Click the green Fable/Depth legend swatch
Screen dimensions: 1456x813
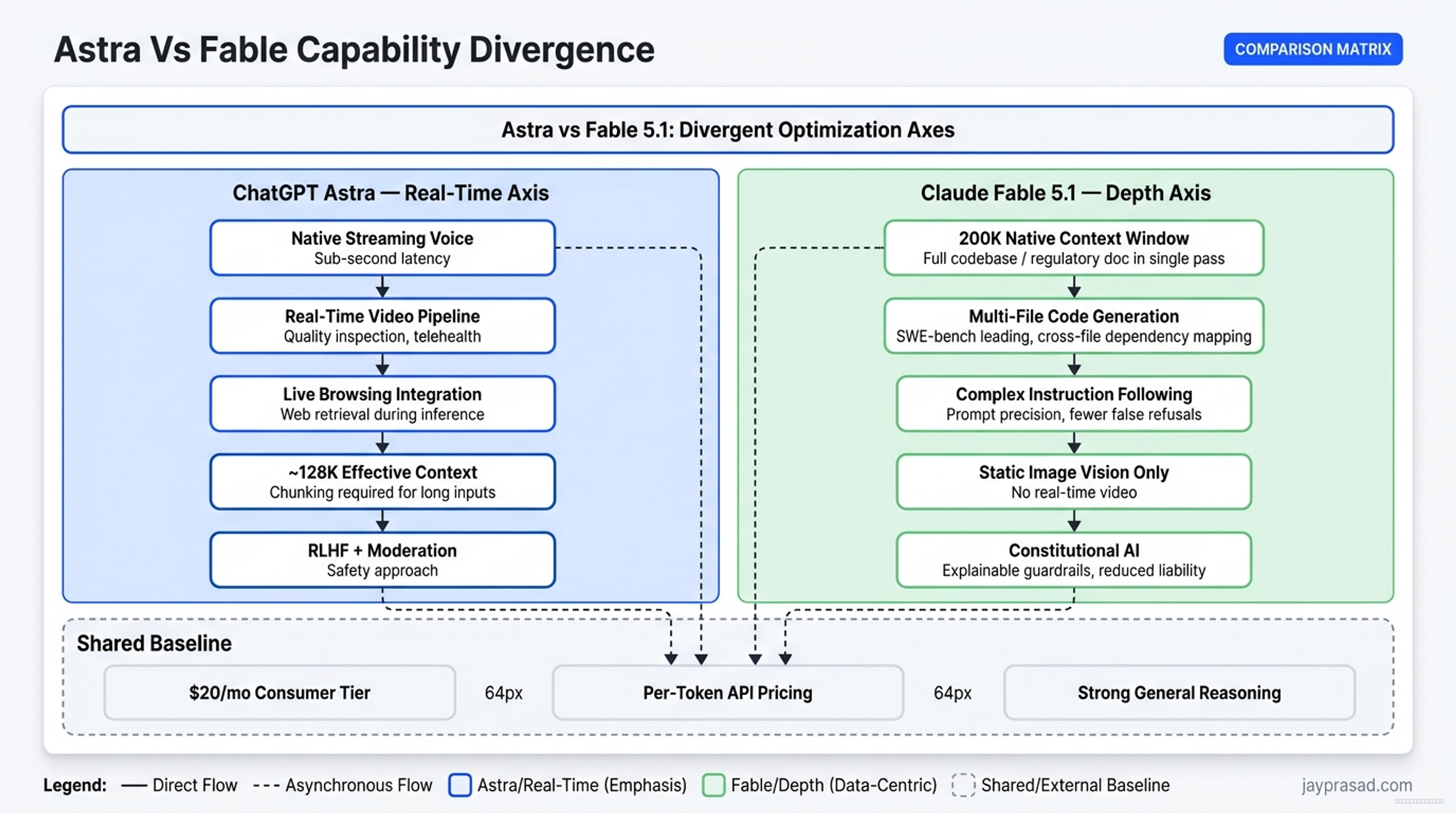pyautogui.click(x=714, y=785)
